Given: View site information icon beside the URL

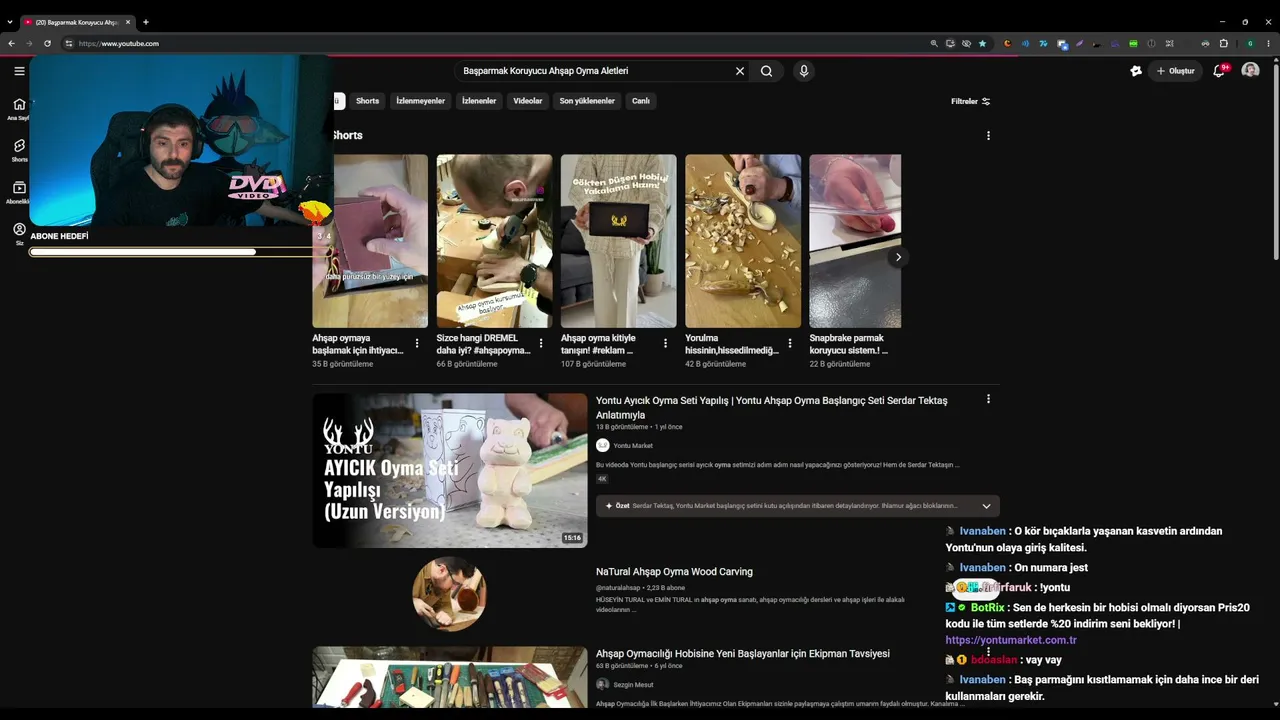Looking at the screenshot, I should pos(68,44).
